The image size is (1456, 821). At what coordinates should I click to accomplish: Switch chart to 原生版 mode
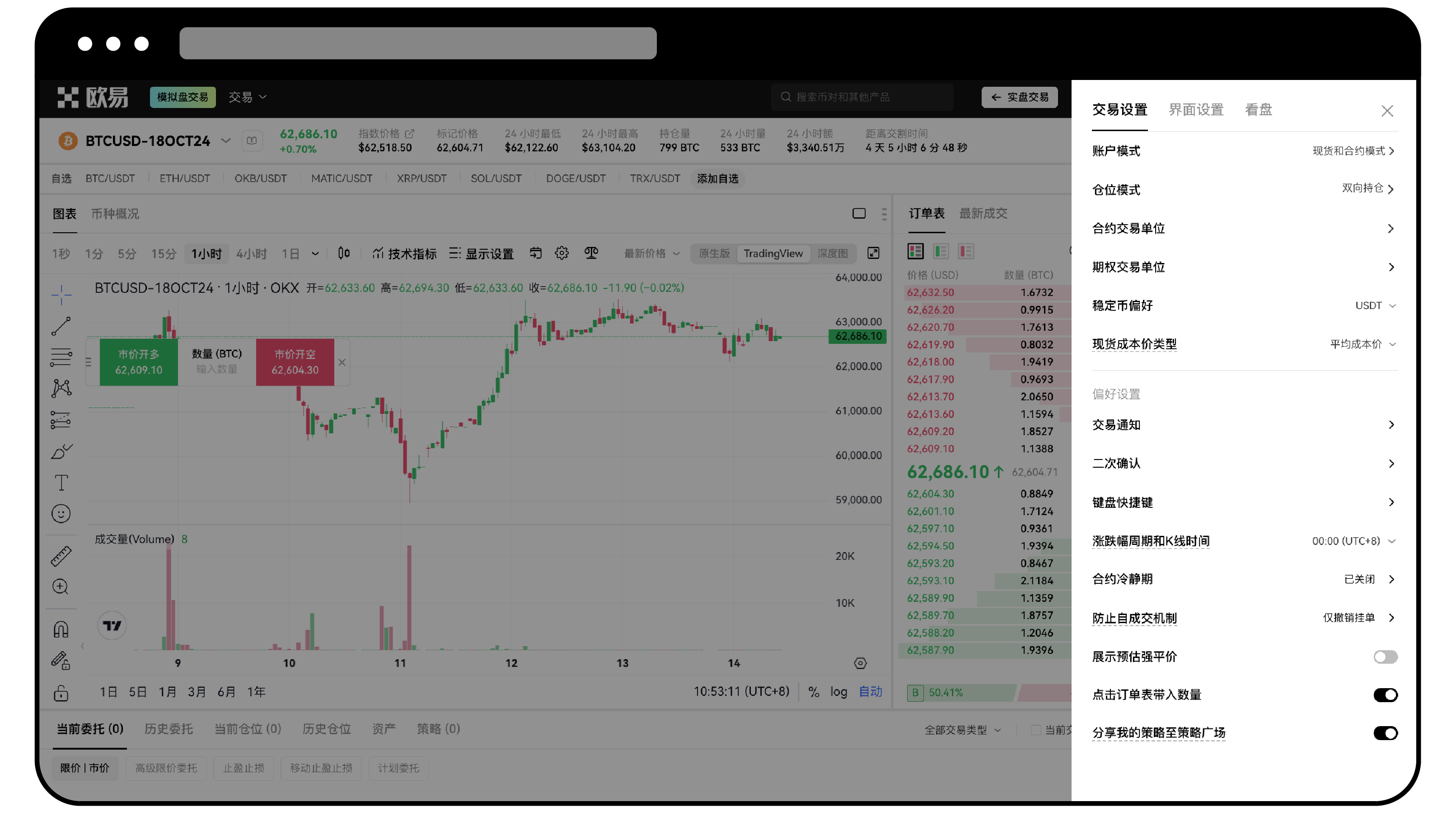[x=714, y=253]
